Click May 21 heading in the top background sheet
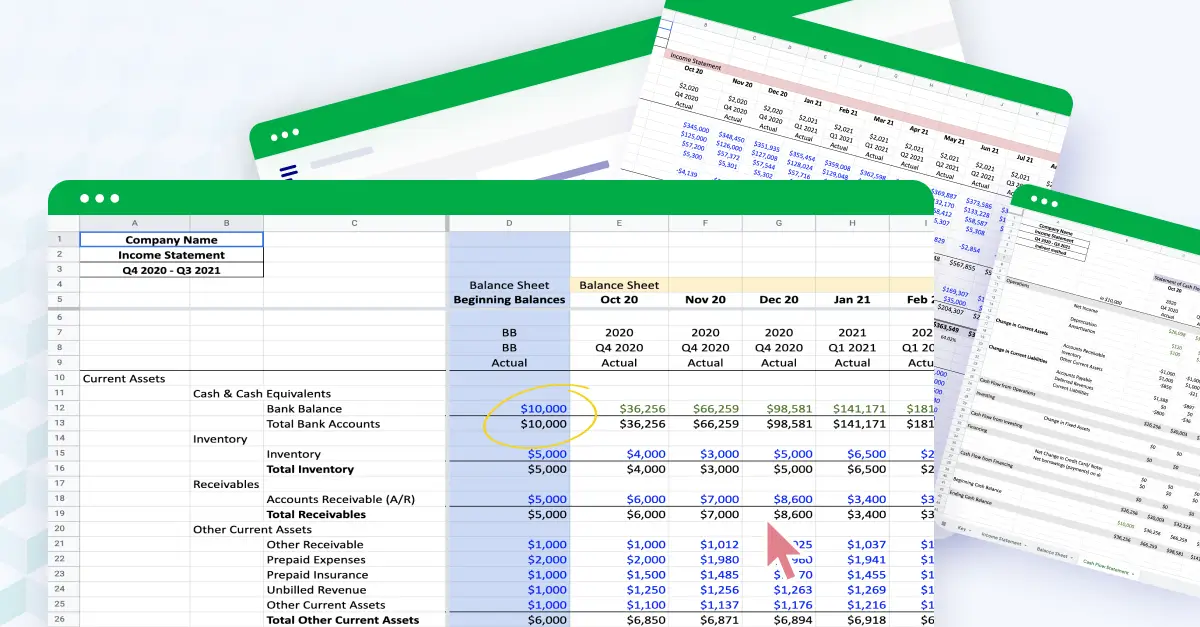Viewport: 1200px width, 627px height. (x=955, y=140)
